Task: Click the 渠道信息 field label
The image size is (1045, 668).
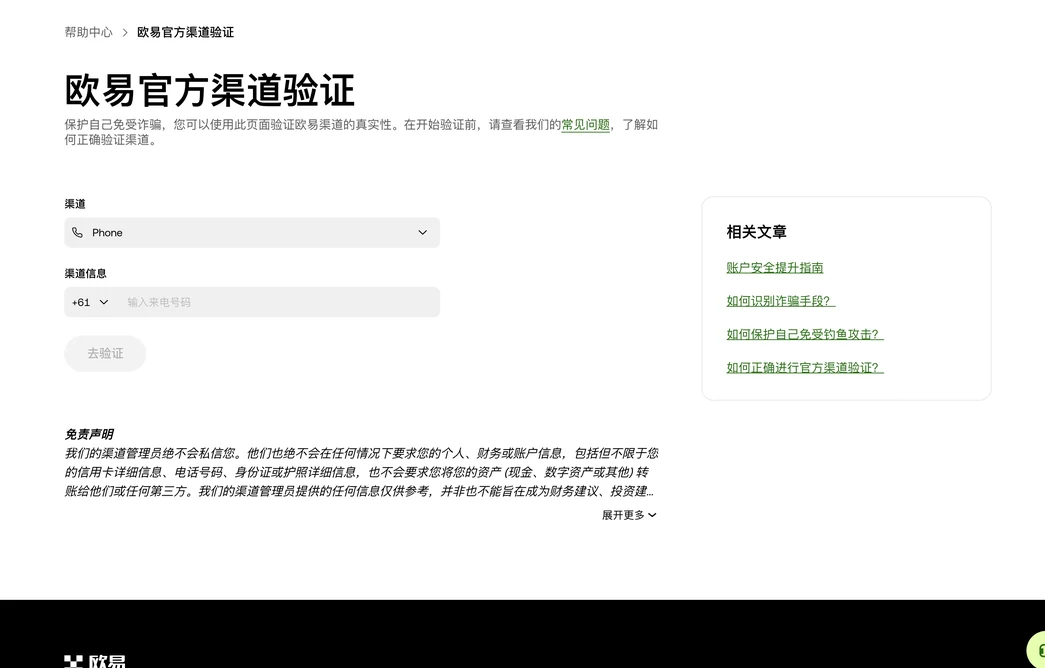Action: pyautogui.click(x=85, y=273)
